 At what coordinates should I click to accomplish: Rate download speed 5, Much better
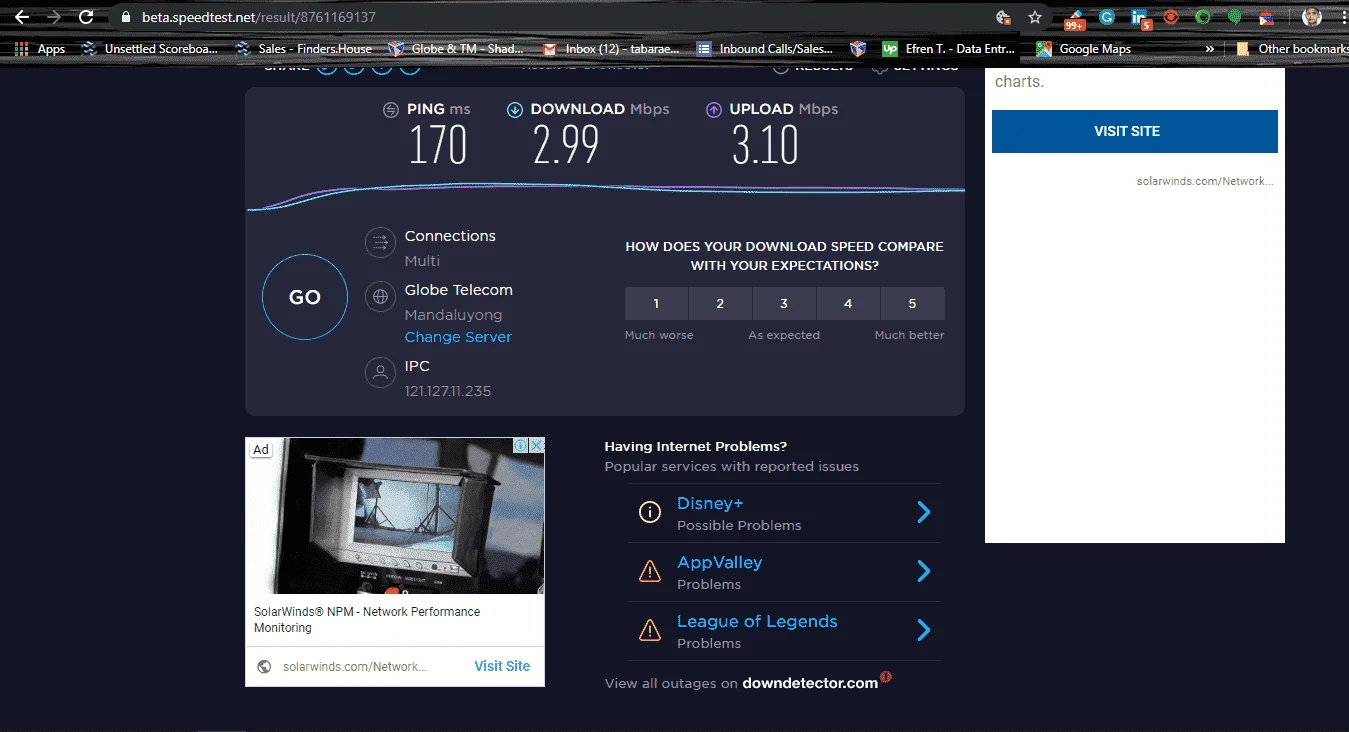click(x=912, y=304)
